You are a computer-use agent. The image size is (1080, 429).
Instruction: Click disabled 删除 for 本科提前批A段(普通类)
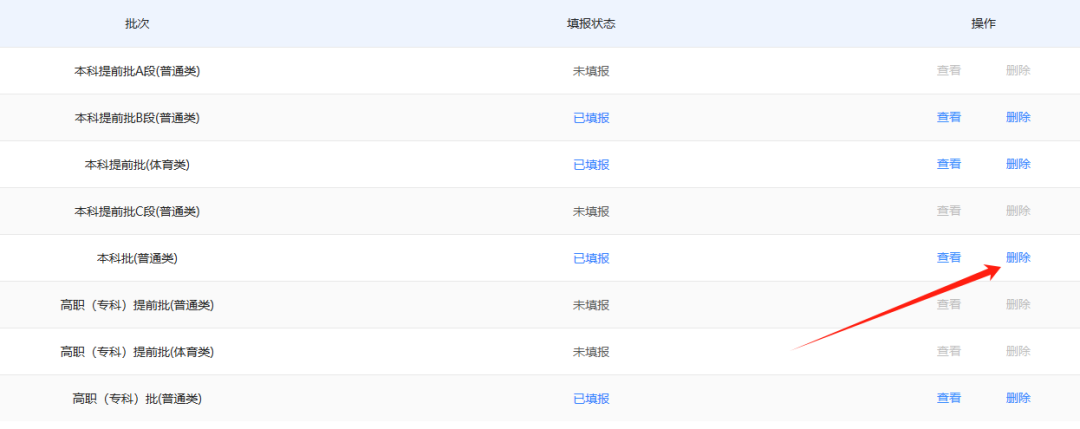pyautogui.click(x=1018, y=70)
